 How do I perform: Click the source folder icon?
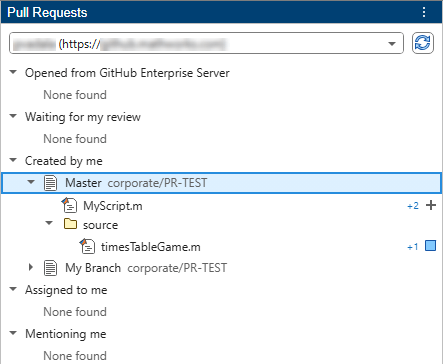point(70,223)
